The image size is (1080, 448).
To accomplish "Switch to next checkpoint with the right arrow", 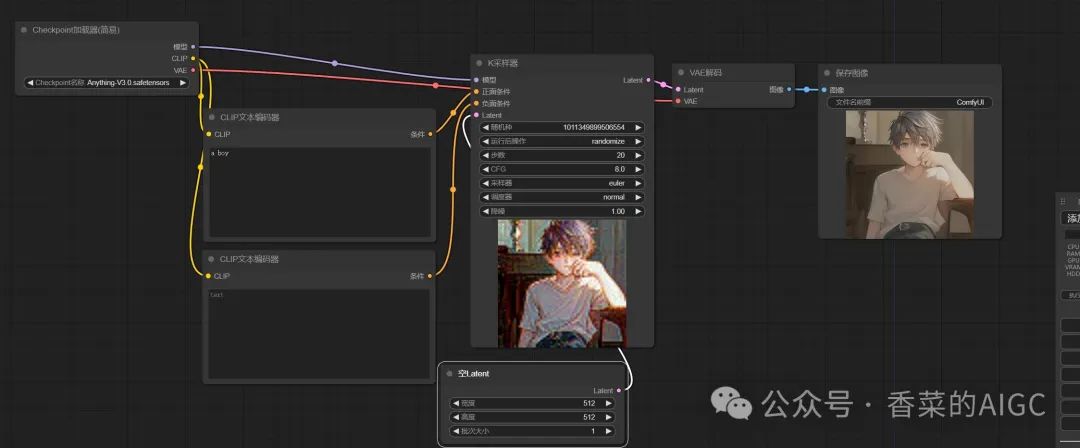I will pyautogui.click(x=183, y=83).
